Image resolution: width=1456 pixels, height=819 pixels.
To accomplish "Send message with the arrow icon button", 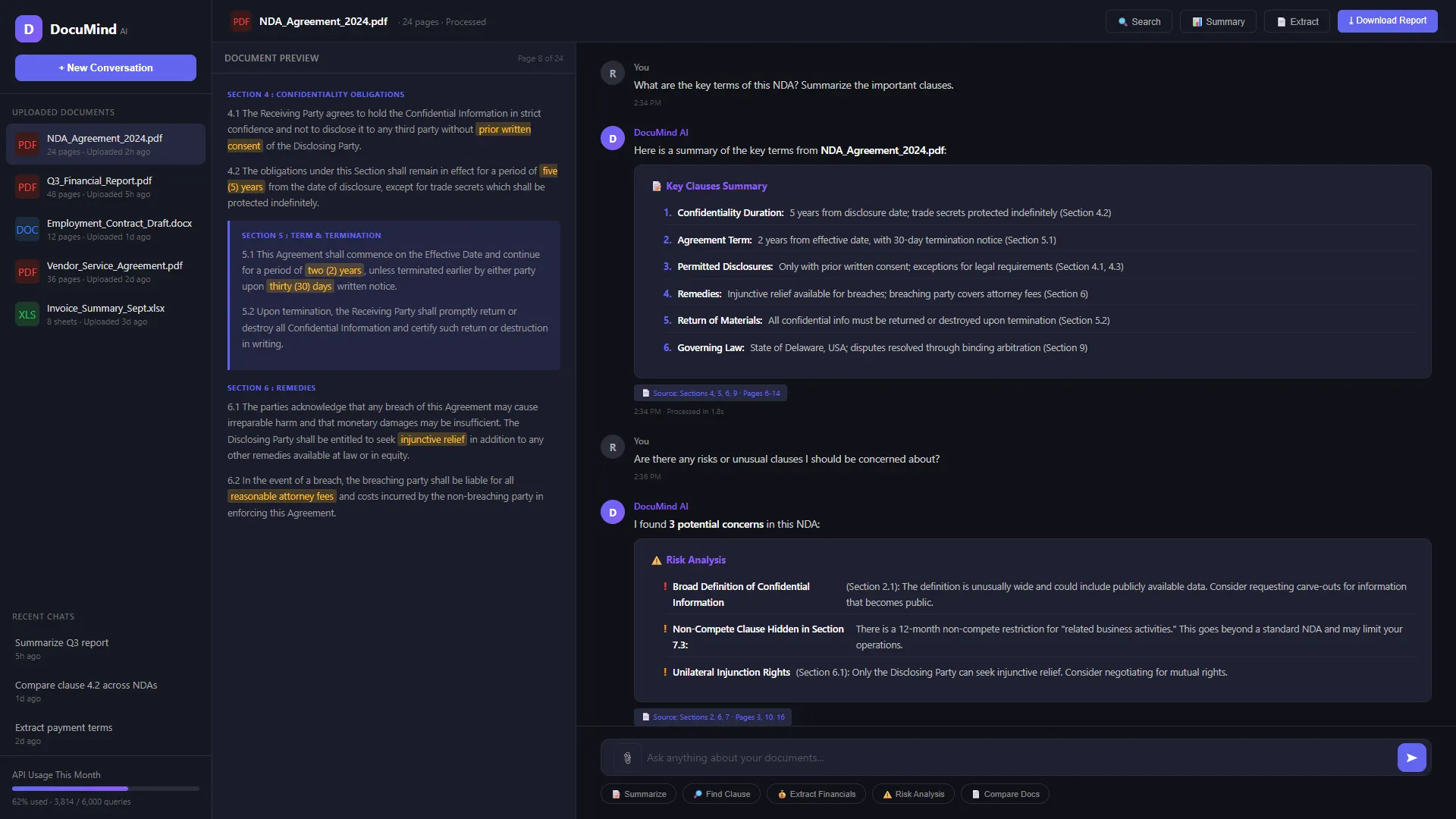I will point(1411,758).
